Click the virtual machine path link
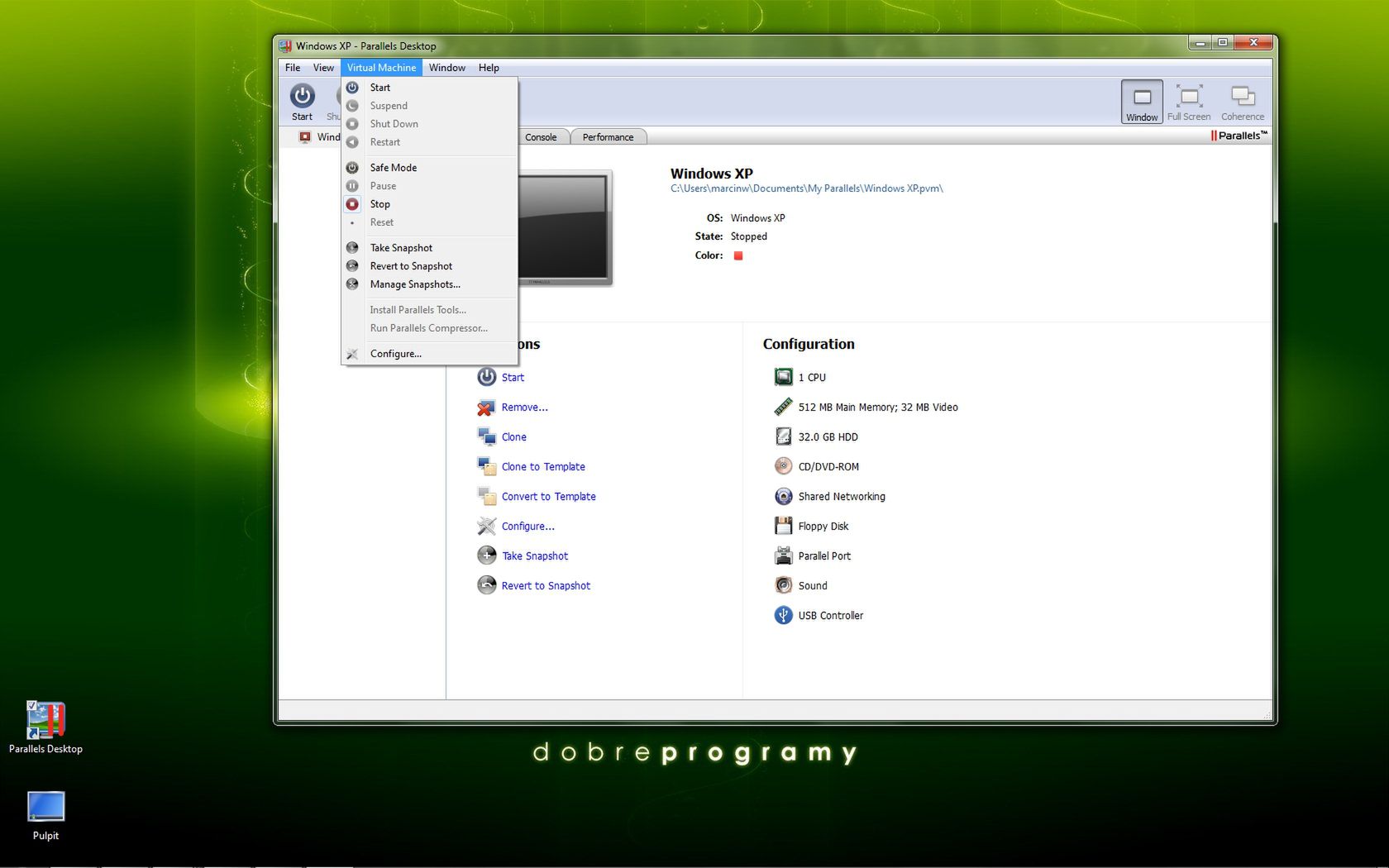 click(x=806, y=188)
